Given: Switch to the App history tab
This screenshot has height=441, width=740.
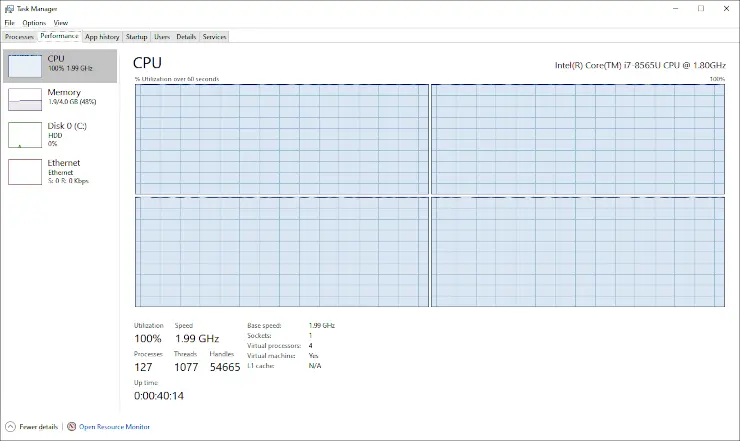Looking at the screenshot, I should click(102, 37).
